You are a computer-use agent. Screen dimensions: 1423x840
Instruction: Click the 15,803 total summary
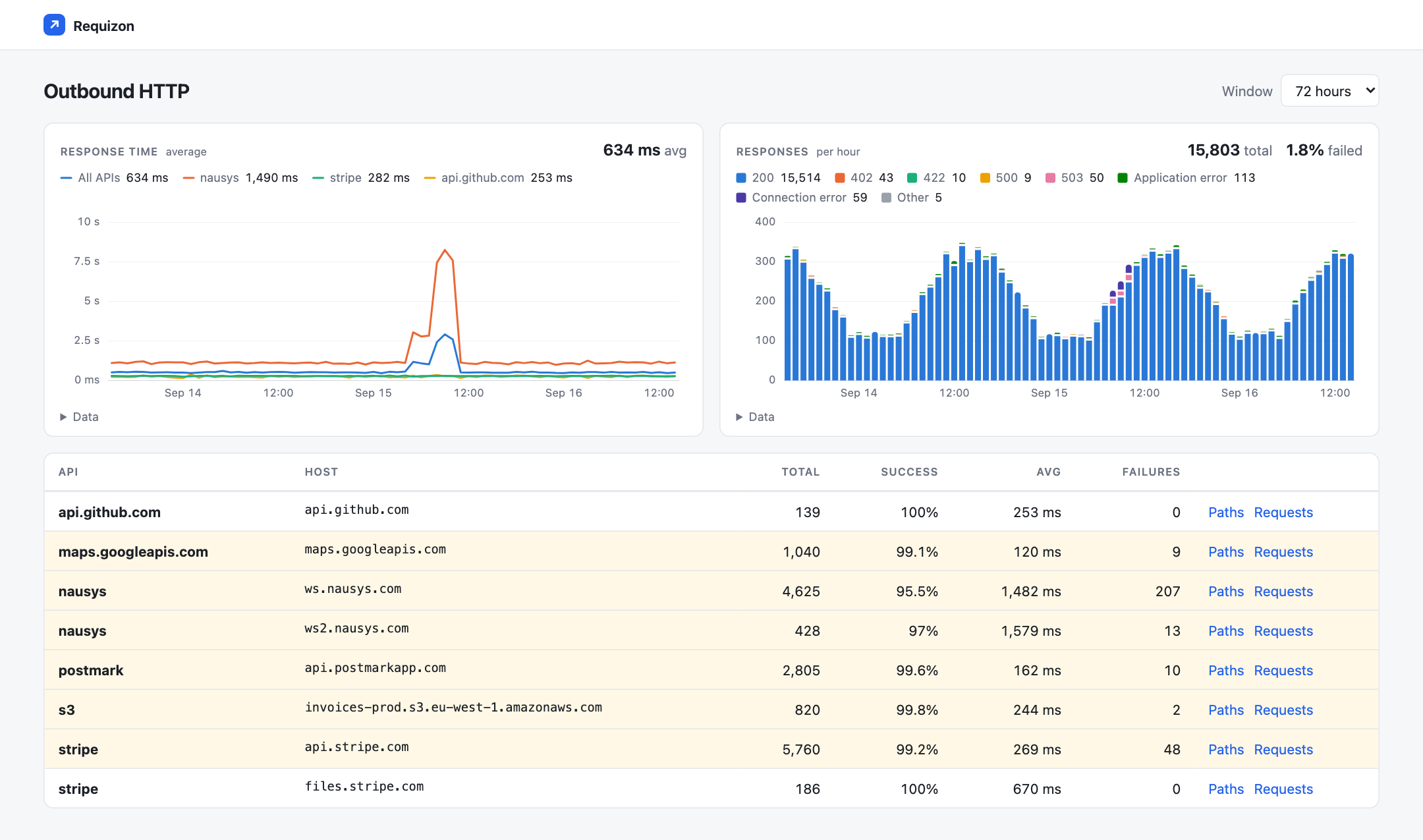(1229, 150)
